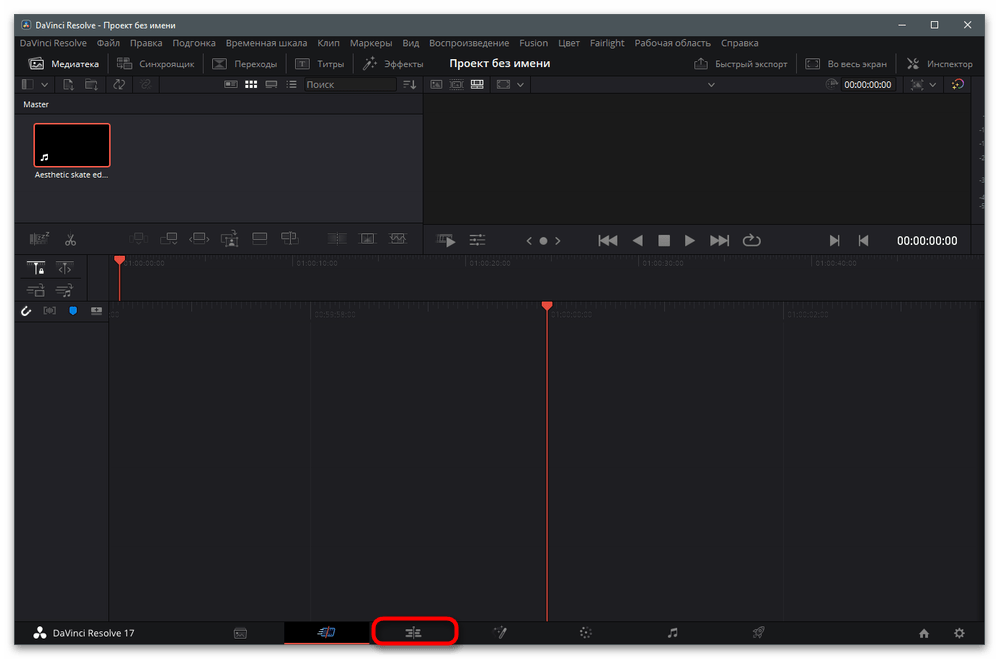Image resolution: width=999 pixels, height=659 pixels.
Task: Open the viewer Tools sliders icon
Action: point(477,240)
